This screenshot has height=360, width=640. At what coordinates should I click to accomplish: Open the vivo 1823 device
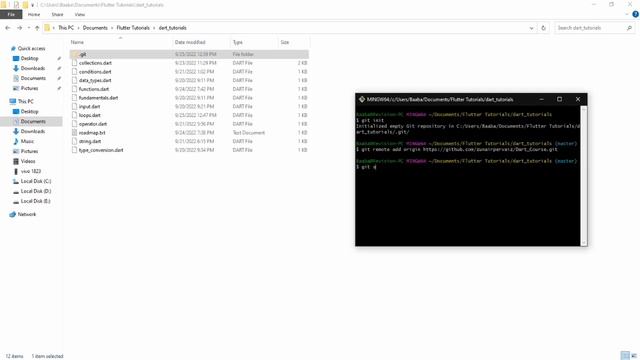31,171
